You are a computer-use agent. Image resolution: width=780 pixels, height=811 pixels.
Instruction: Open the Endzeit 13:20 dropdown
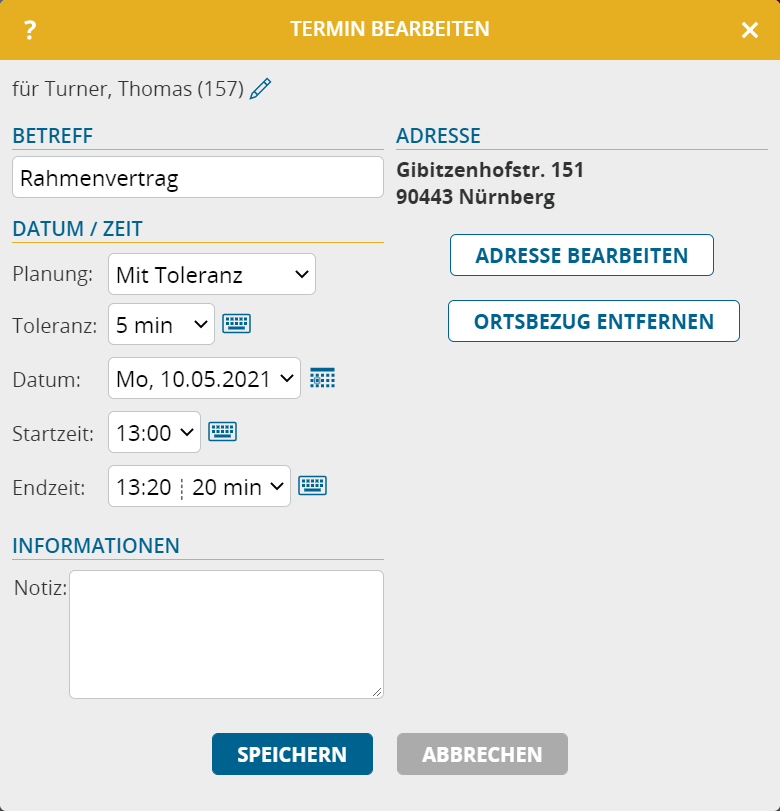[199, 486]
